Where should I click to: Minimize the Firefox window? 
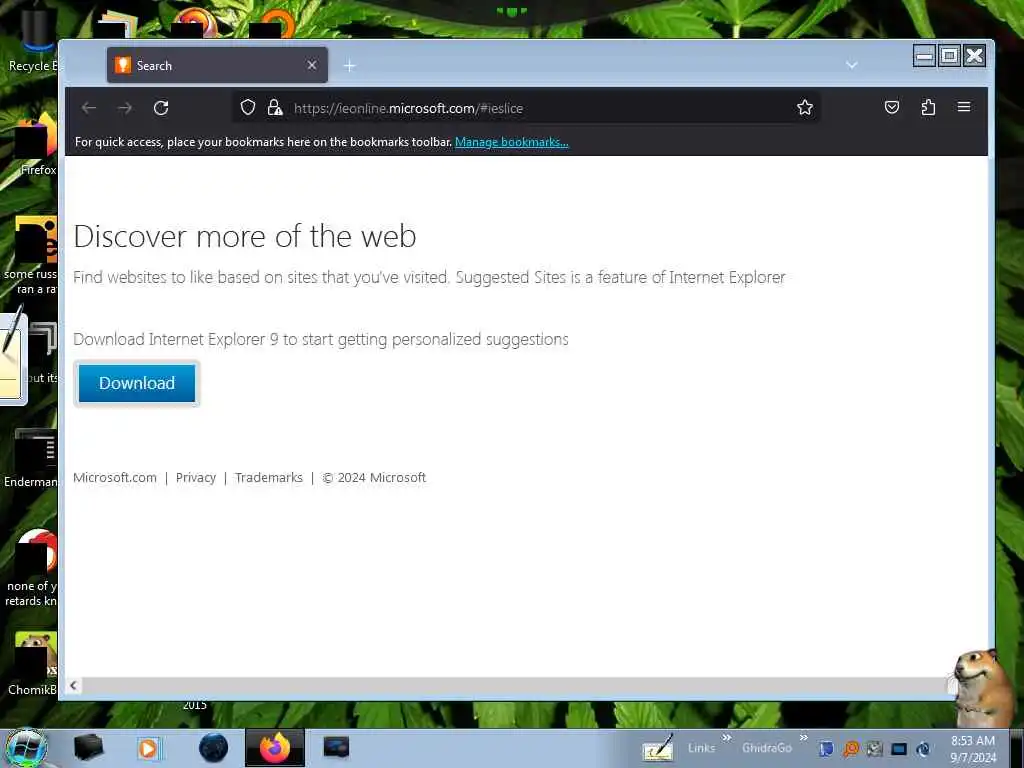tap(924, 56)
